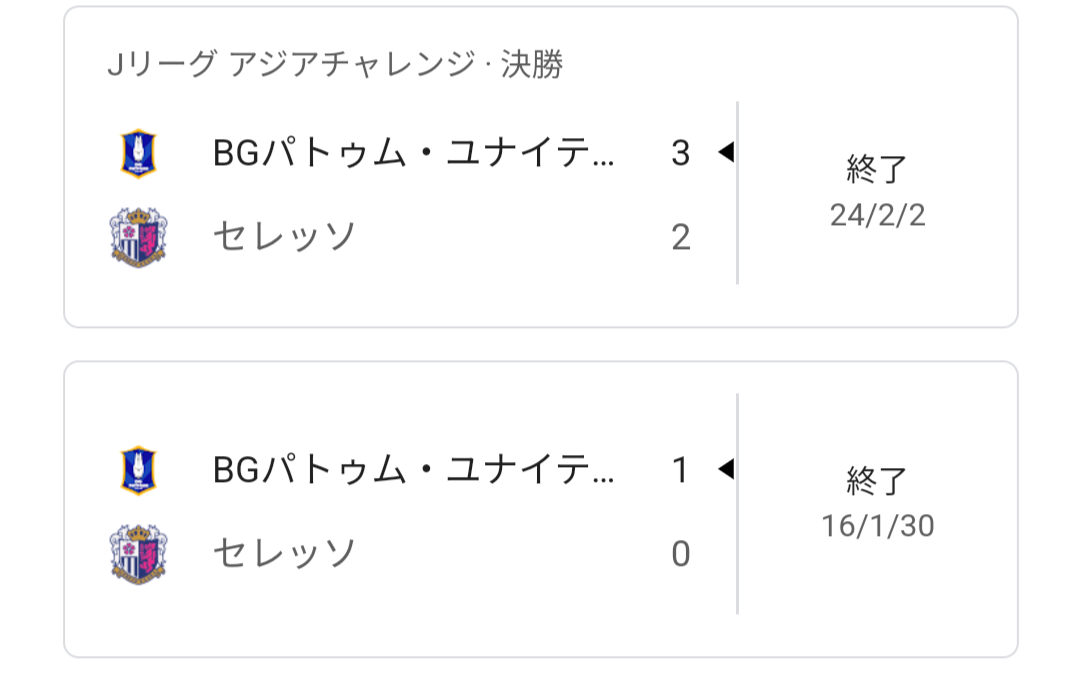1080x694 pixels.
Task: Open BGパトゥム・ユナイテ… team in bottom match
Action: (x=413, y=470)
